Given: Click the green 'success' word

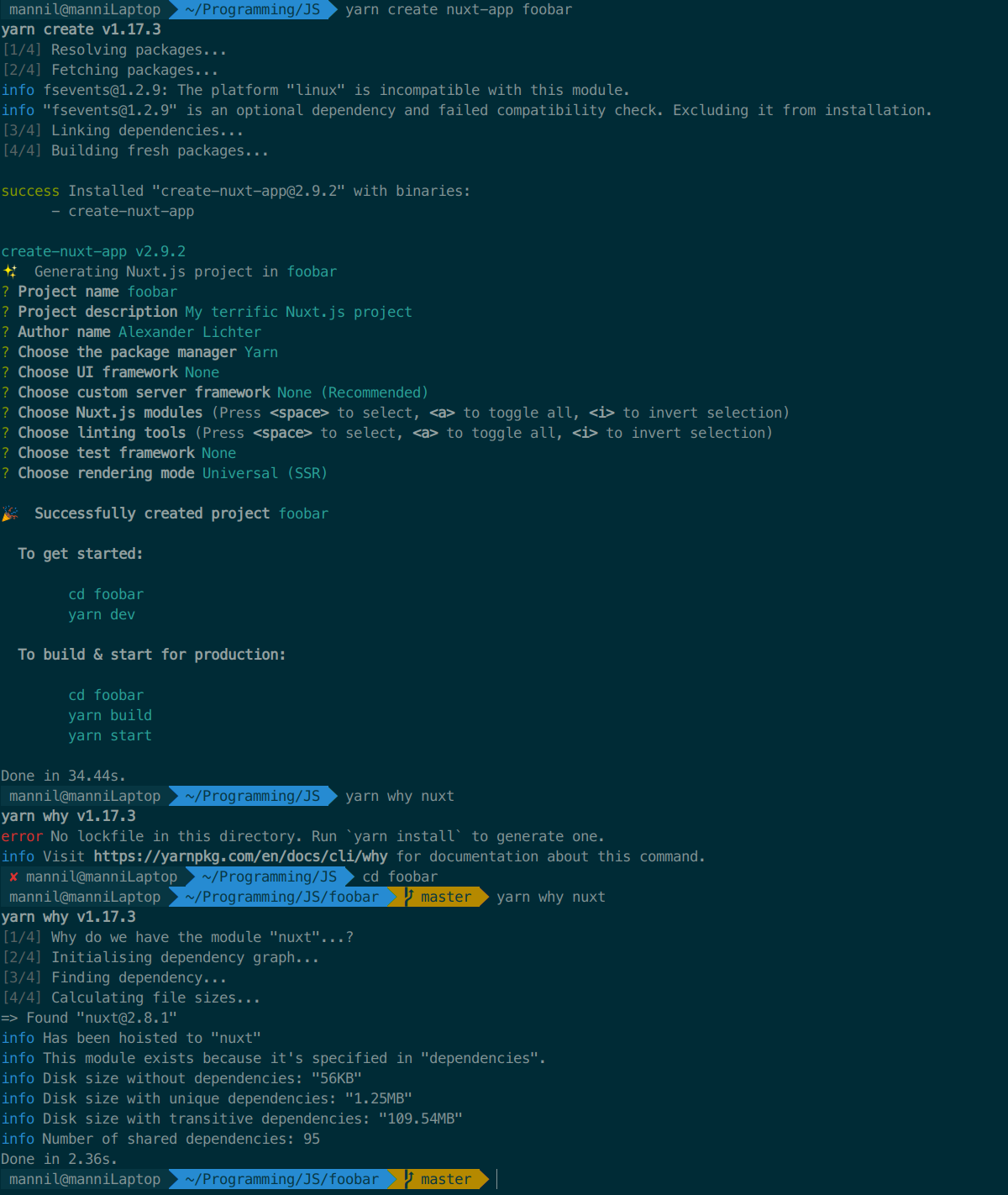Looking at the screenshot, I should (30, 191).
